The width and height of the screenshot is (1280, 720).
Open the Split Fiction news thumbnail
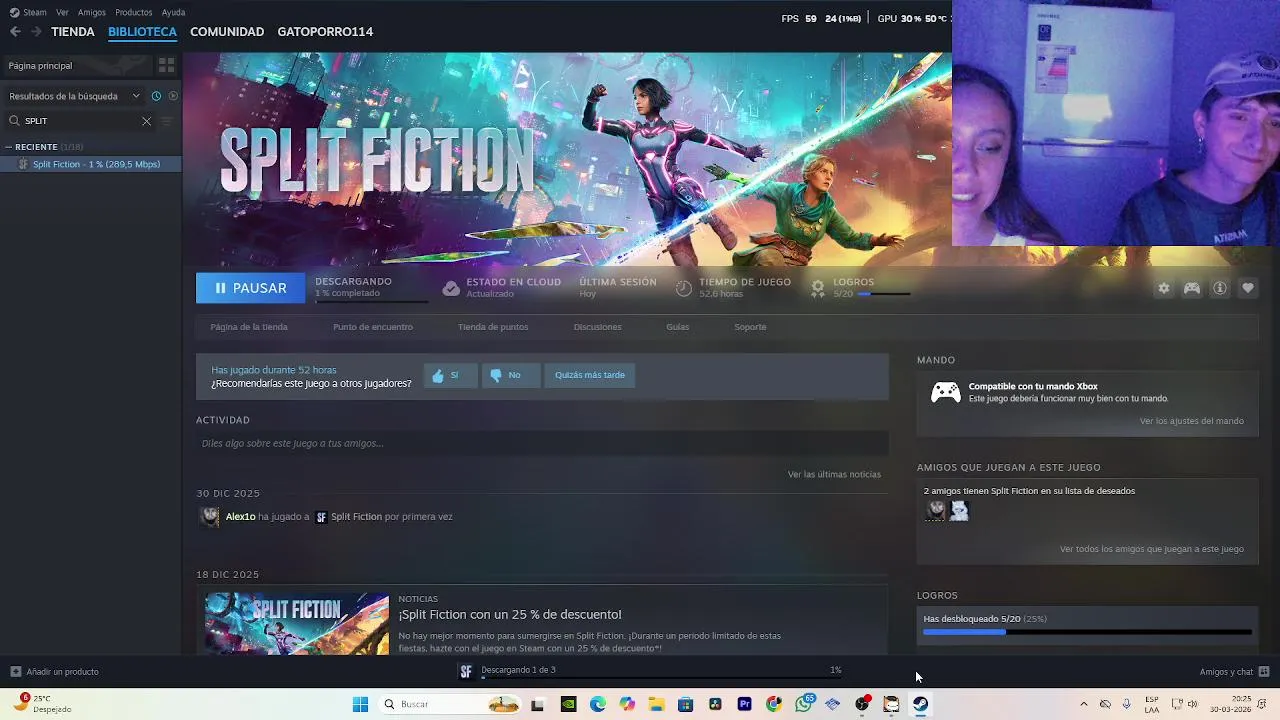[297, 624]
